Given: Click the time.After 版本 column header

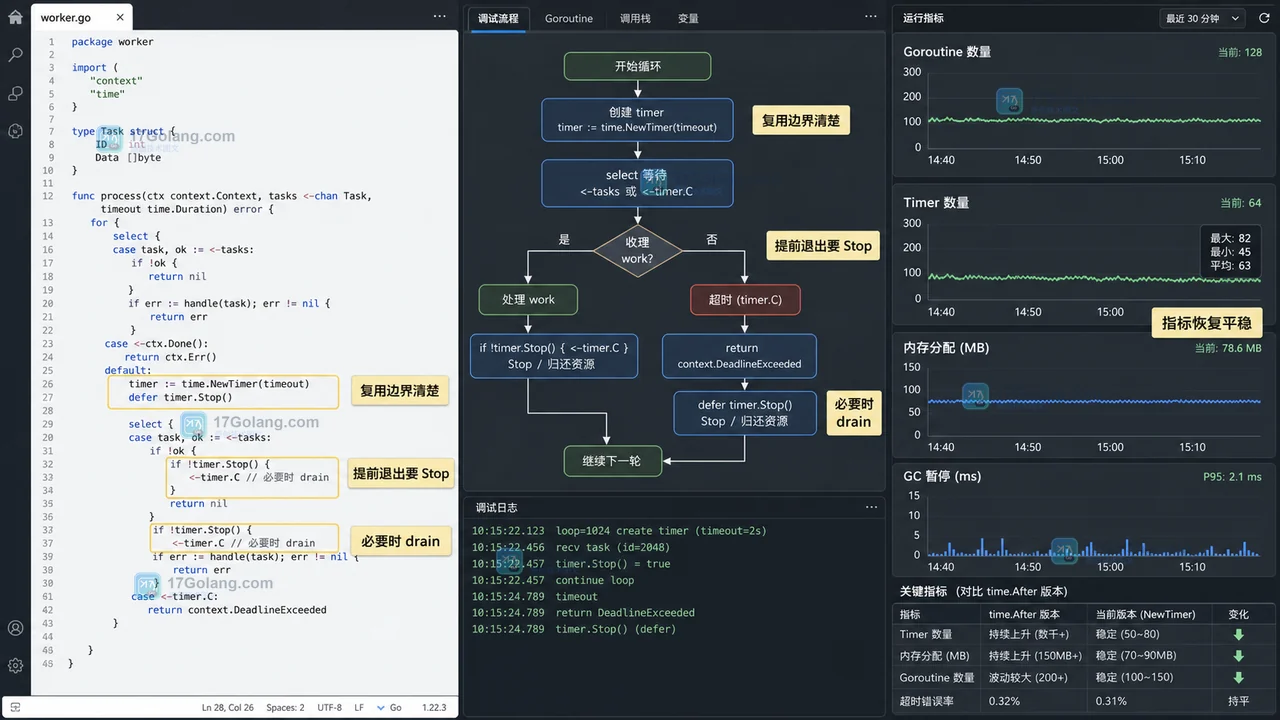Looking at the screenshot, I should click(1024, 614).
